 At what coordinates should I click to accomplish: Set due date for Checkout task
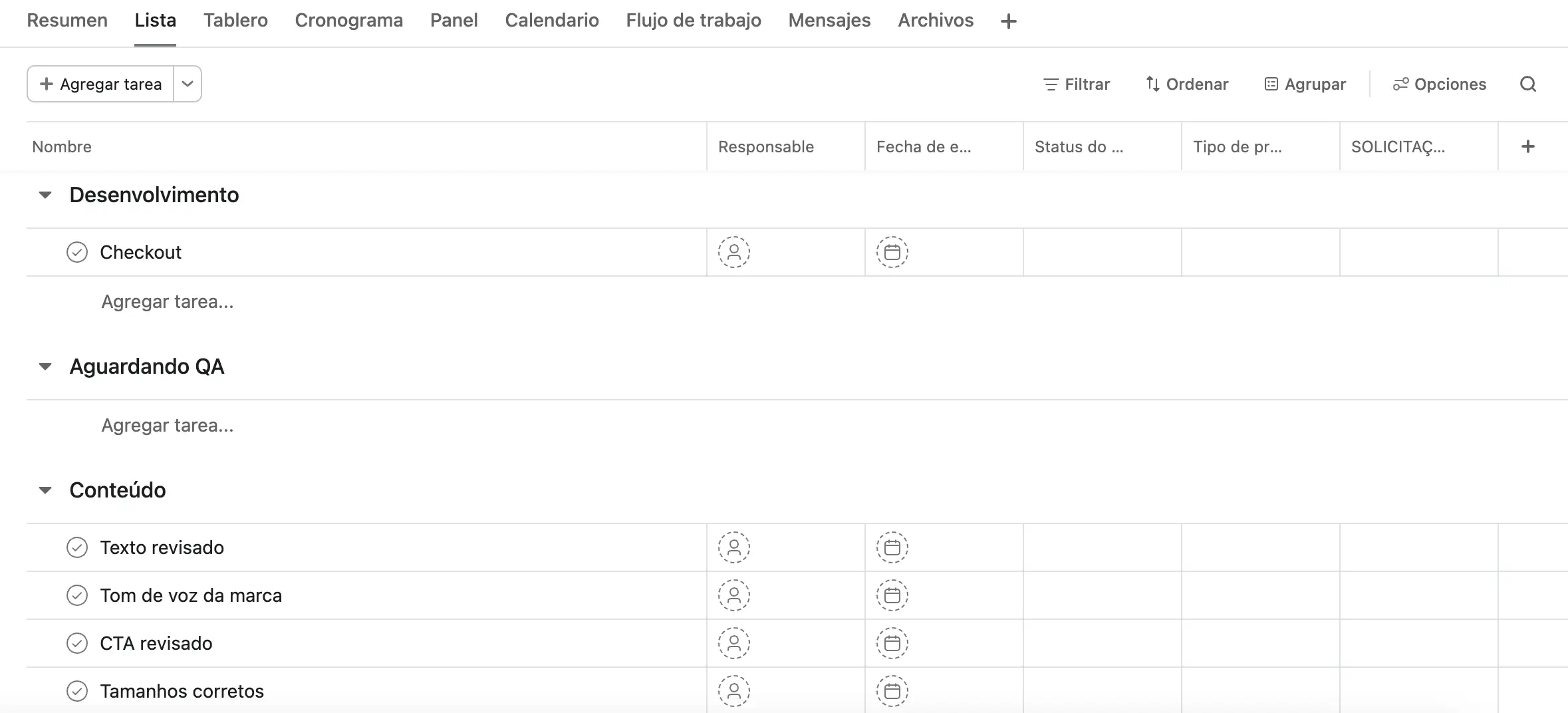click(892, 253)
